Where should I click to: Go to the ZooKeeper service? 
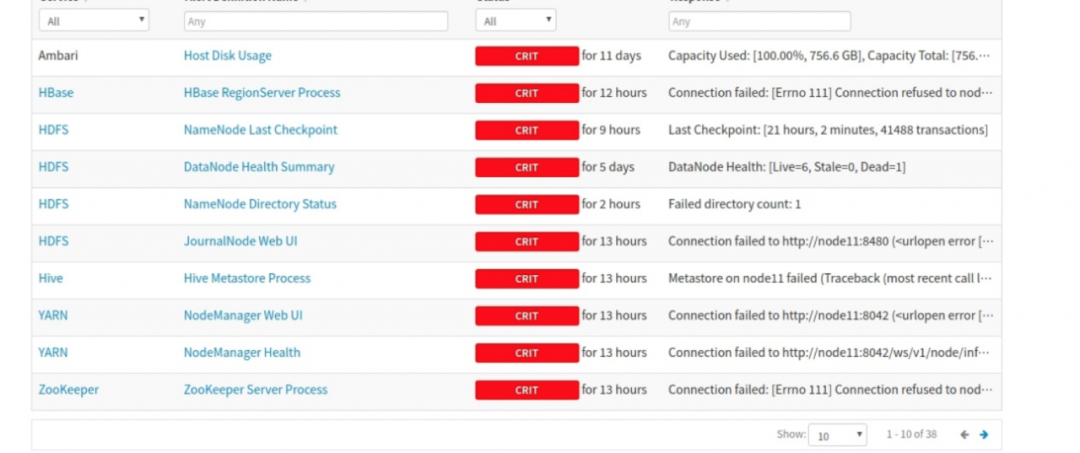(x=68, y=390)
